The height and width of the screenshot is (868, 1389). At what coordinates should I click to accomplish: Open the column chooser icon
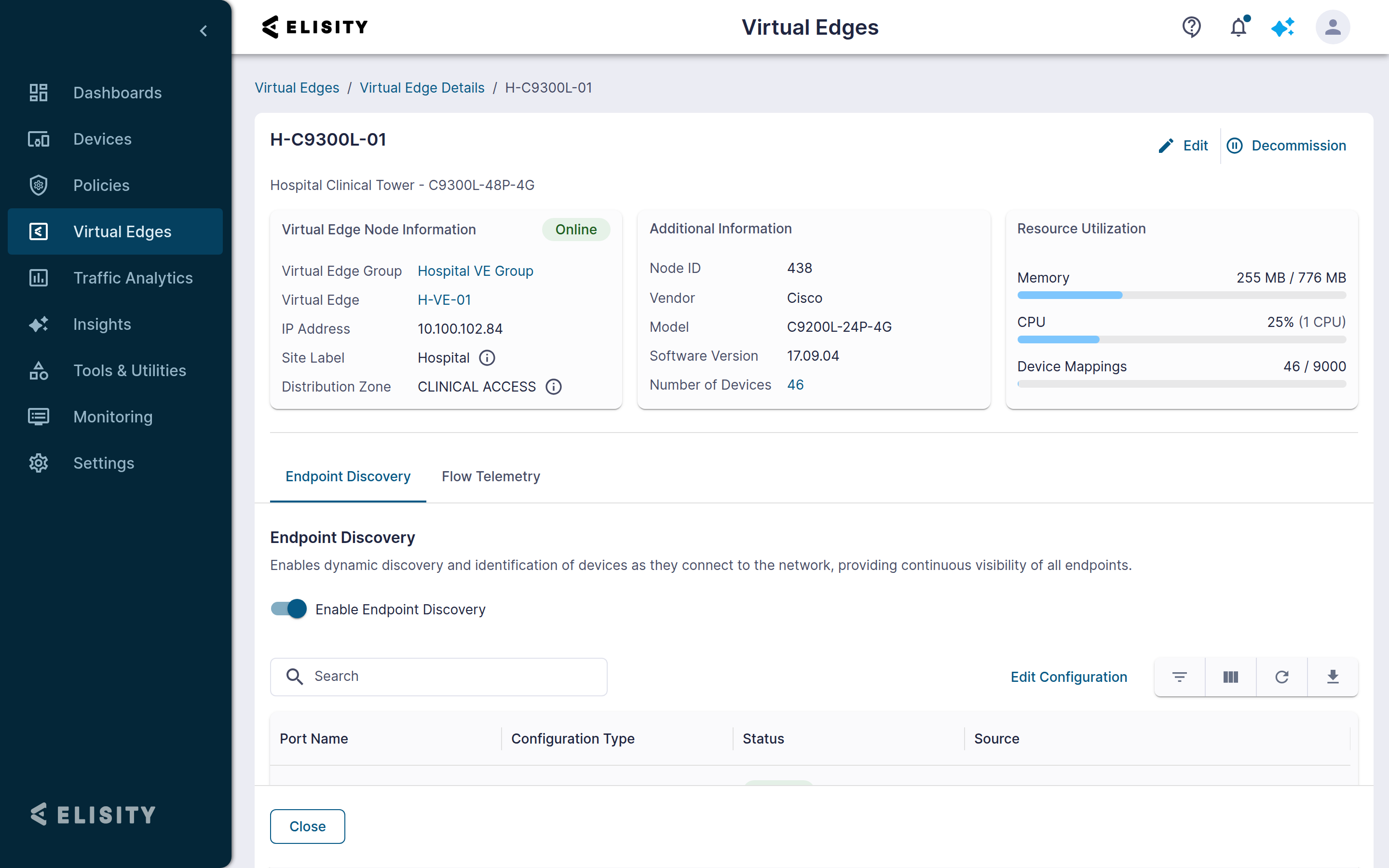[x=1231, y=677]
